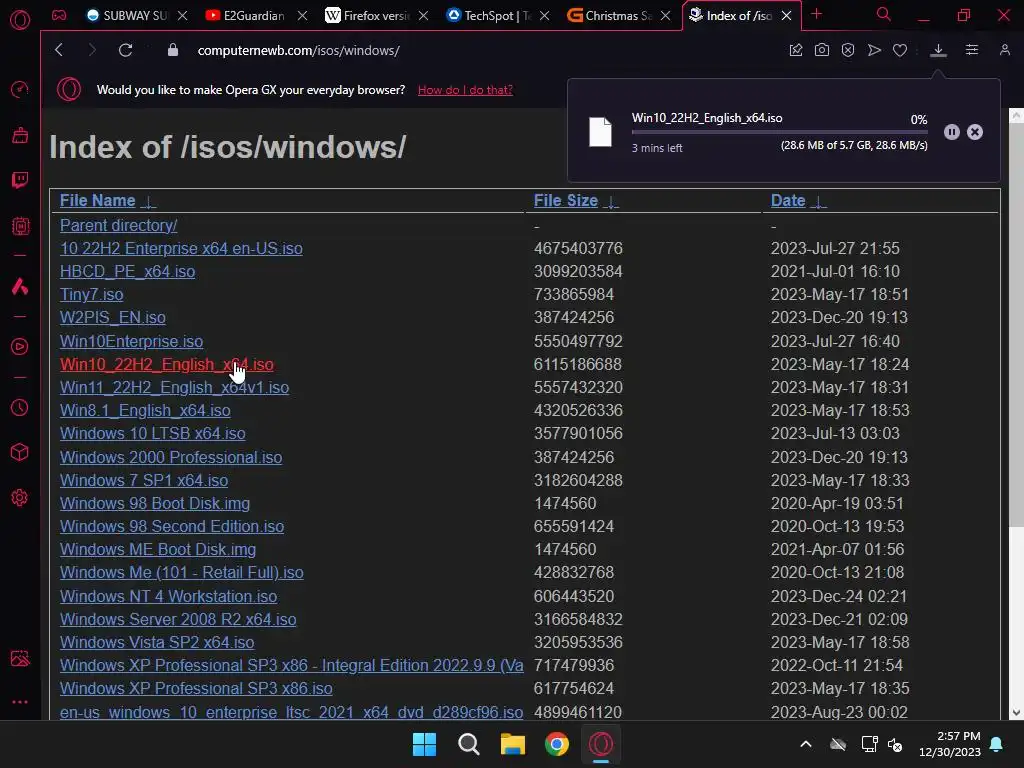Open GX Corner gamepad icon

point(59,15)
